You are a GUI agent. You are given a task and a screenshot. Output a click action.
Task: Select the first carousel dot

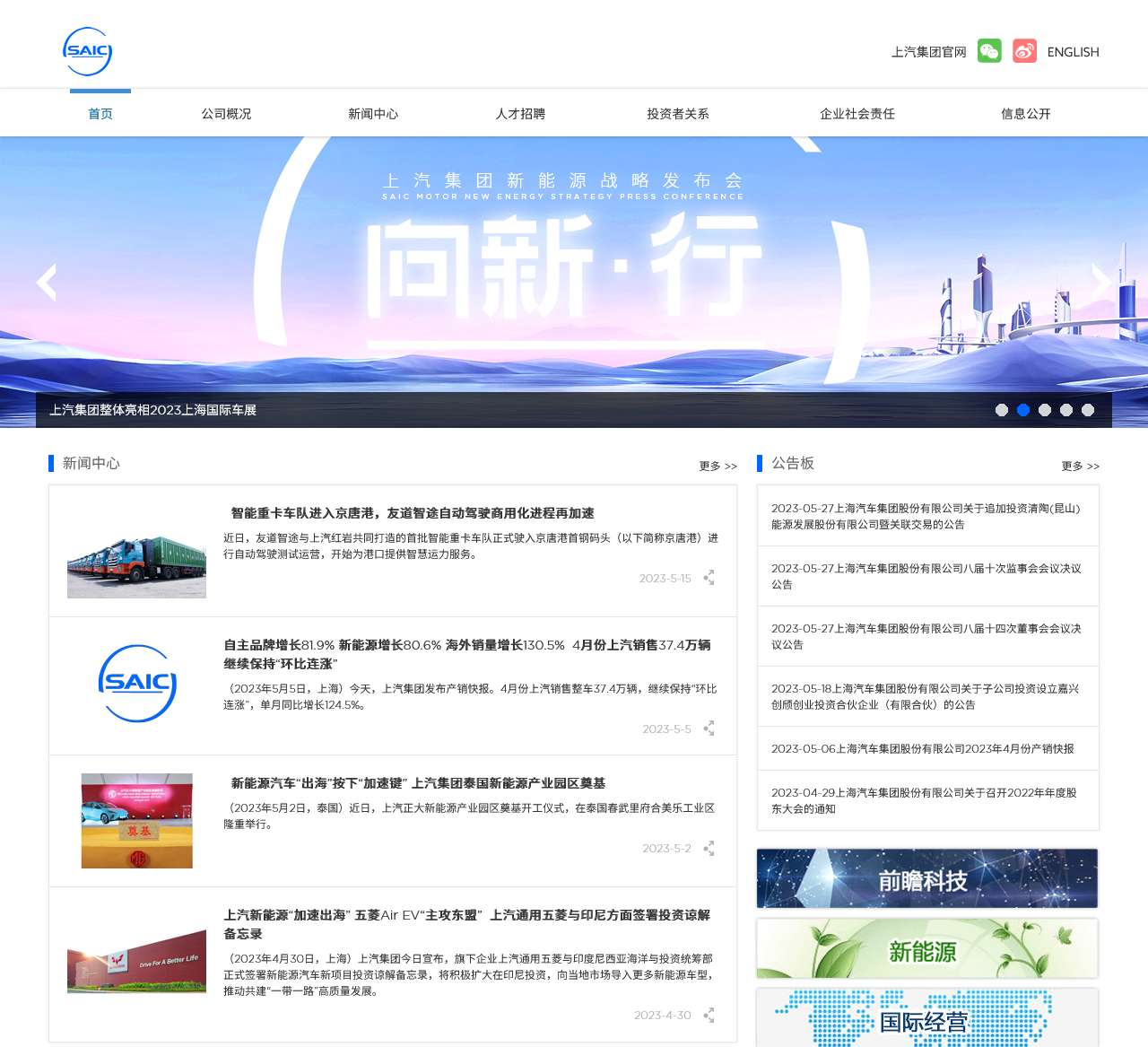1002,410
